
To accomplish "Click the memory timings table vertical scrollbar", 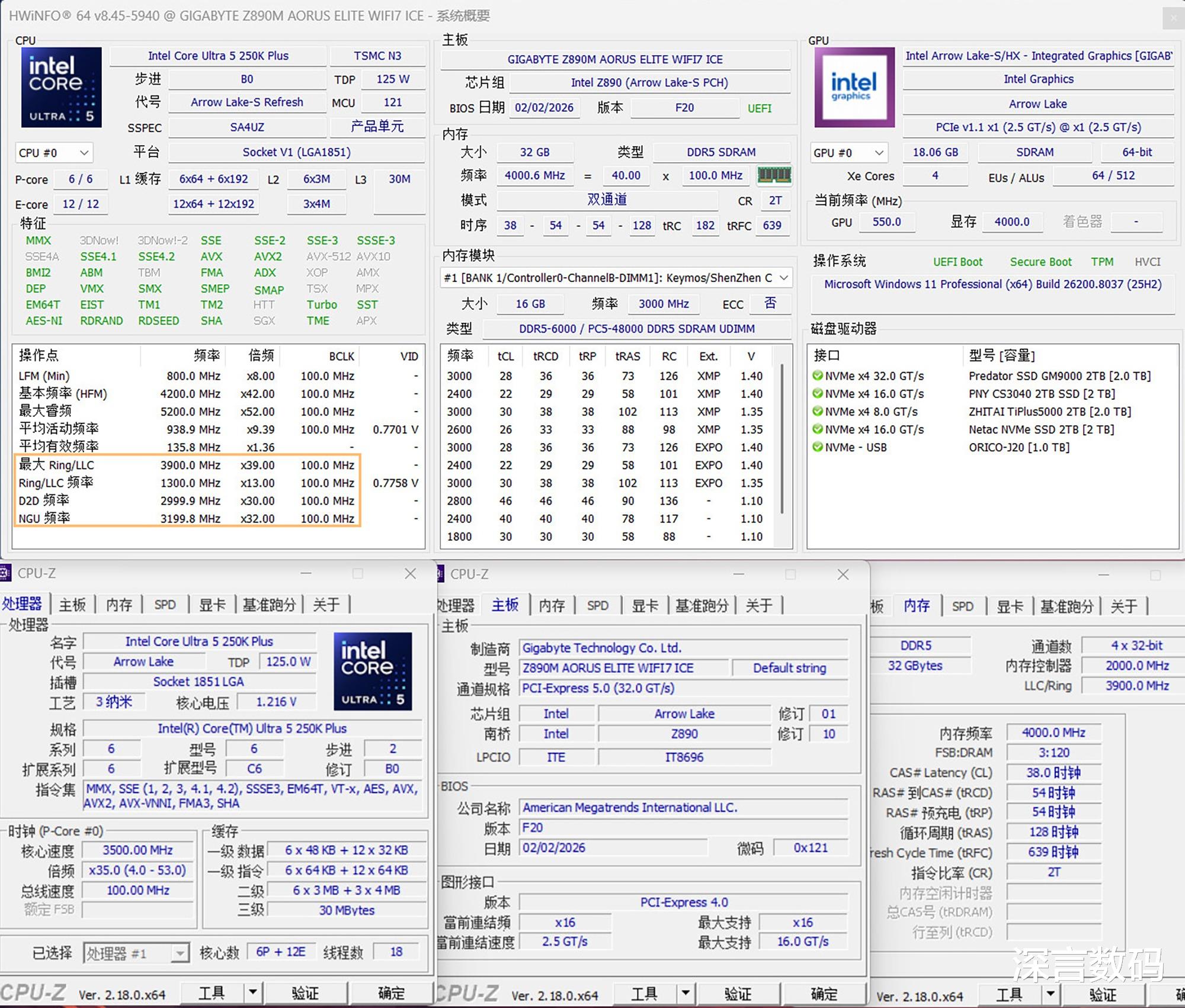I will click(782, 438).
